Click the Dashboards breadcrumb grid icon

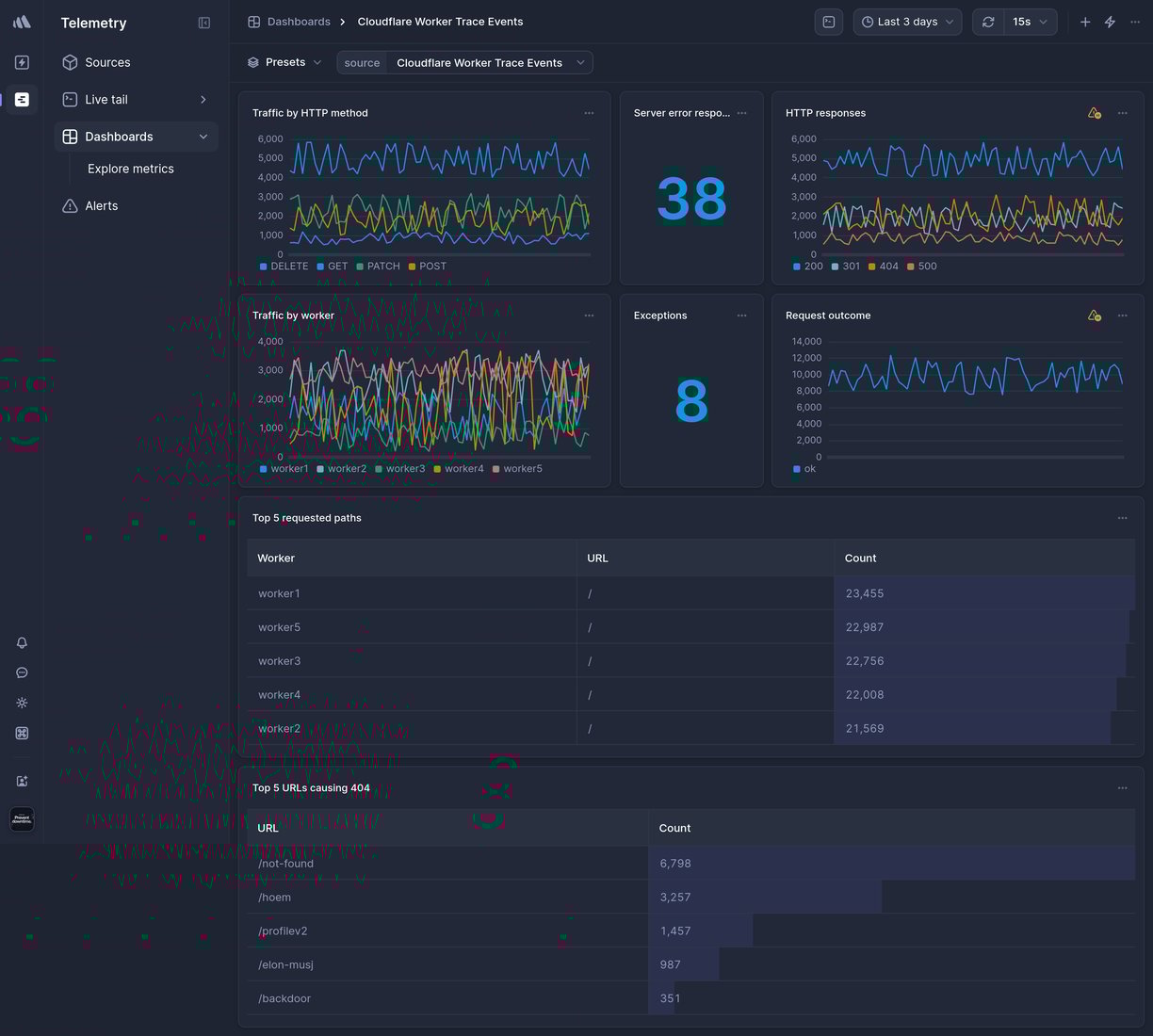click(x=253, y=22)
